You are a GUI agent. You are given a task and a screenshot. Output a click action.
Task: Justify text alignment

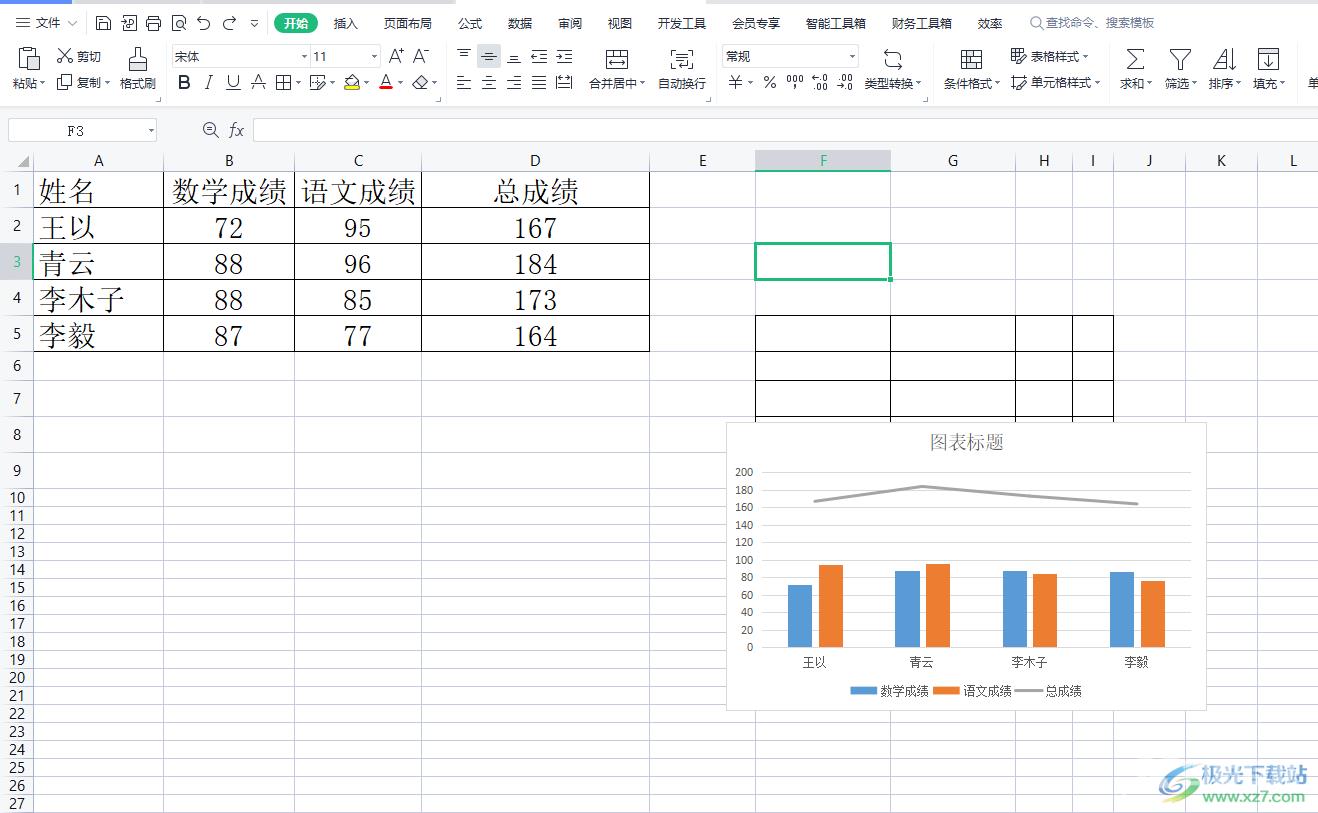coord(539,83)
